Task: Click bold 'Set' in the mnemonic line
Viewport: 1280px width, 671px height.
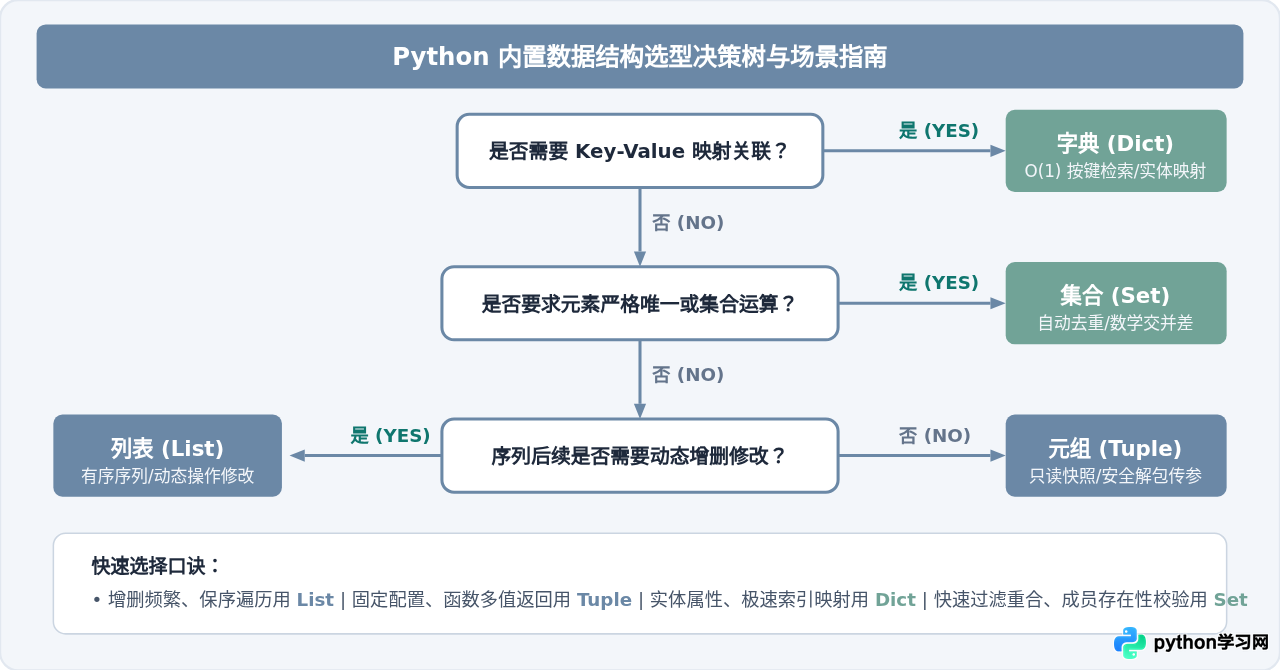Action: click(1231, 600)
